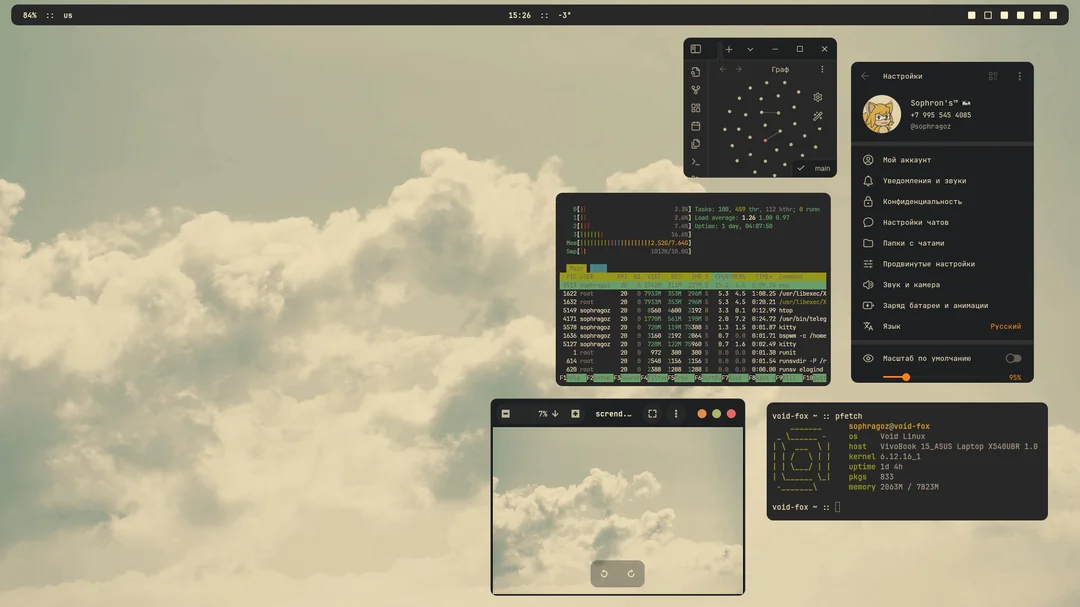Screen dimensions: 1080x607
Task: Open the terminal icon in Obsidian's sidebar
Action: coord(696,162)
